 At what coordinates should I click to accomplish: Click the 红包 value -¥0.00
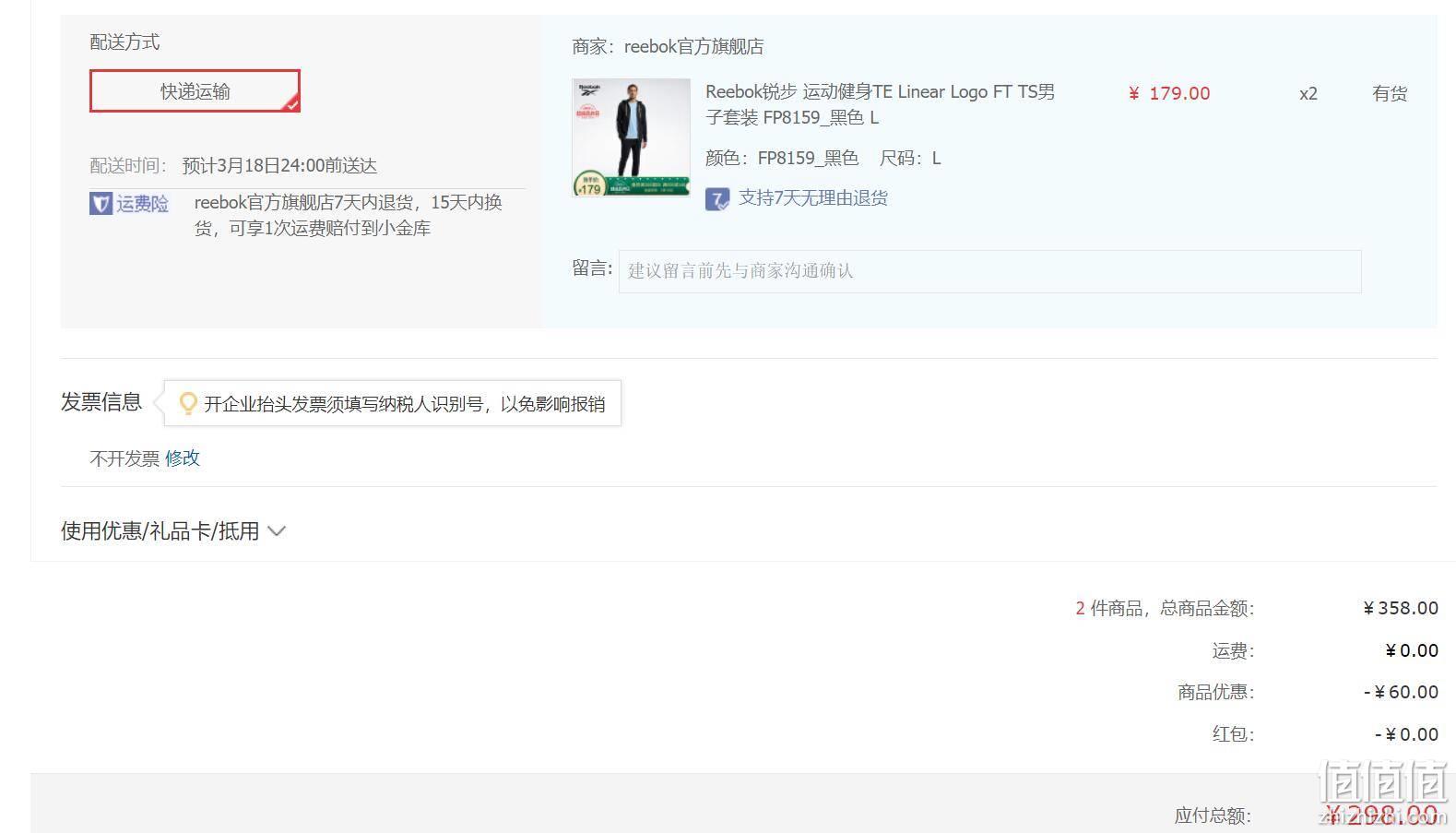pos(1406,734)
